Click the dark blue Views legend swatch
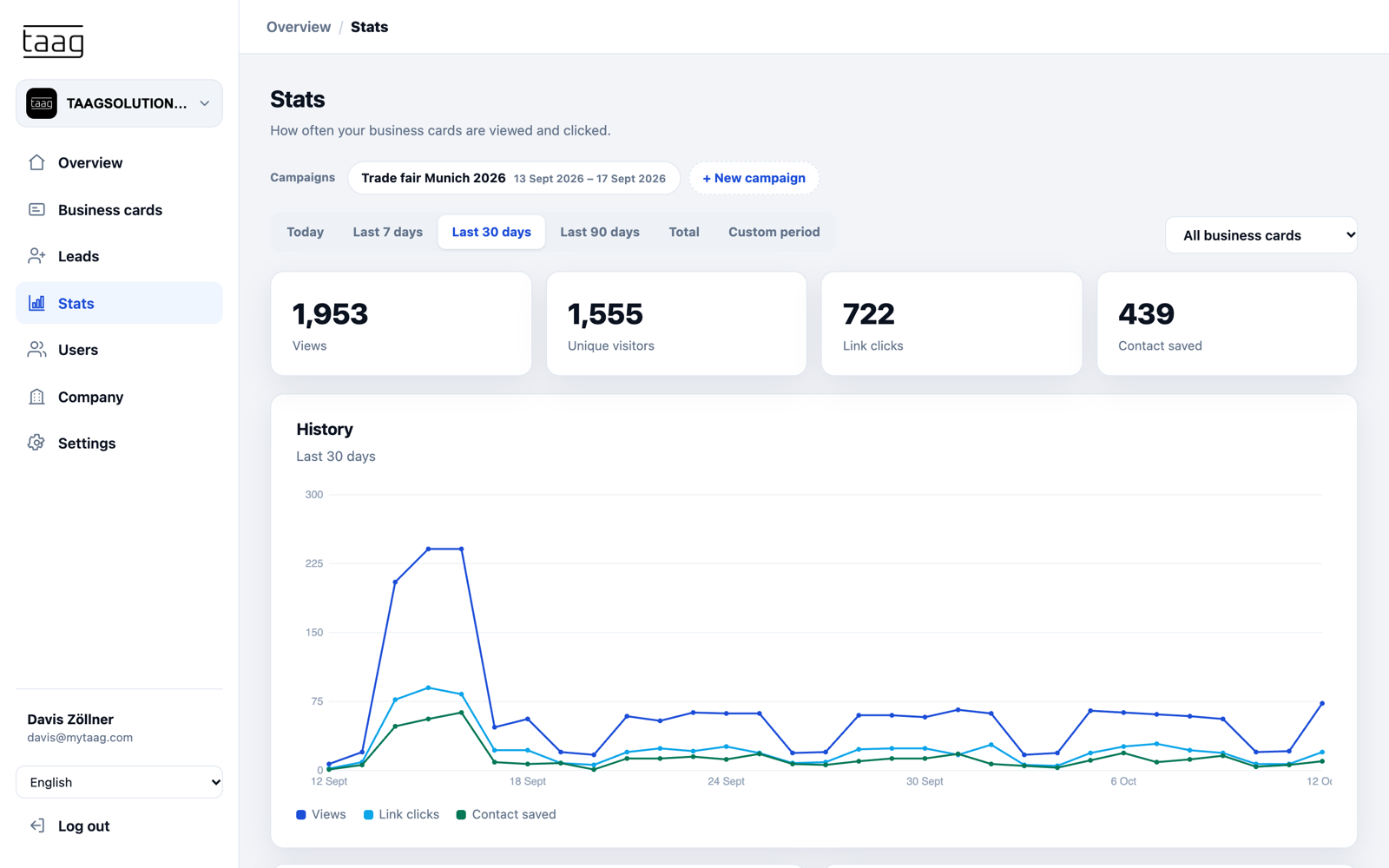 (301, 814)
